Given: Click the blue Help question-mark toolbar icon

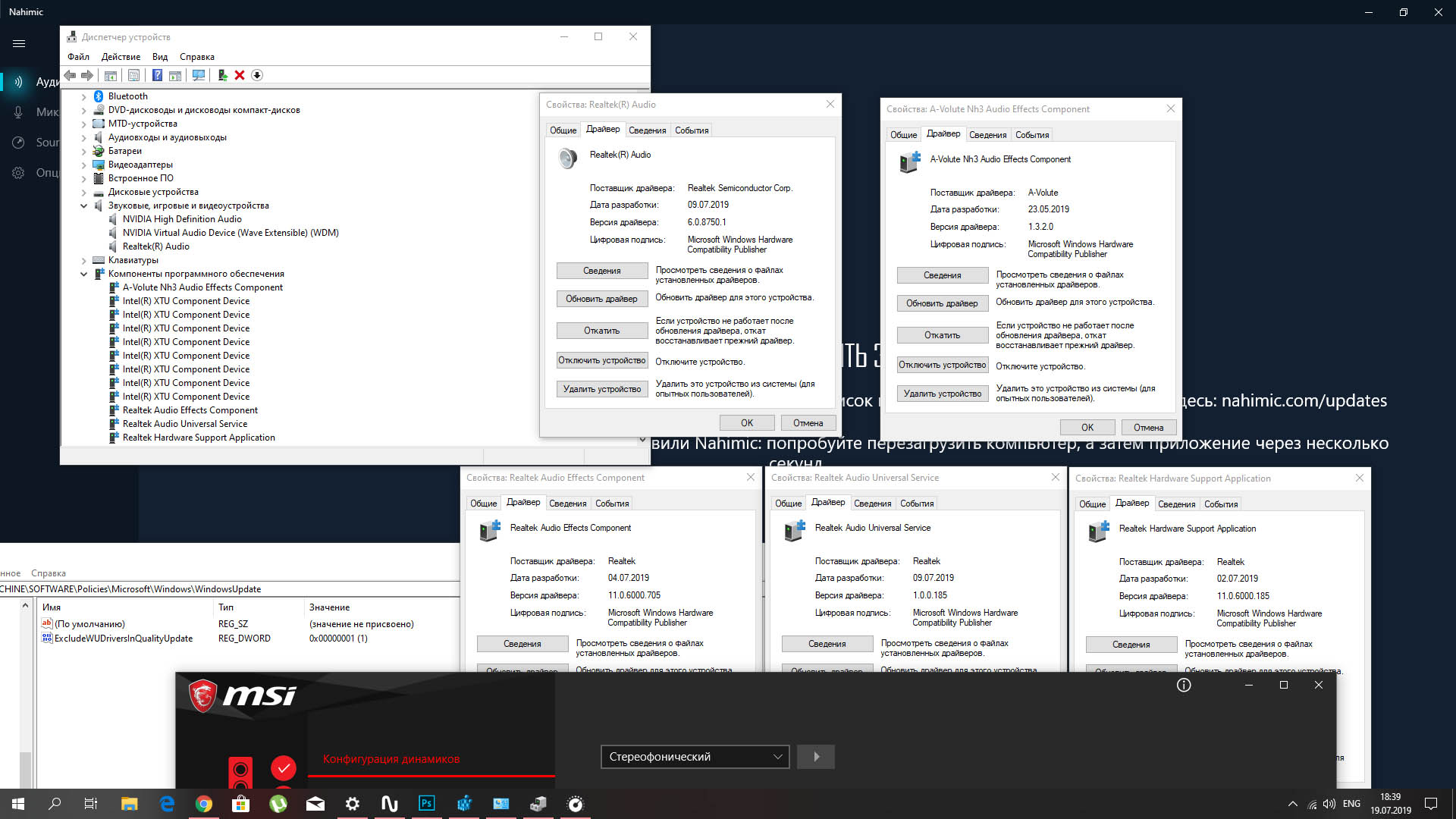Looking at the screenshot, I should coord(157,75).
